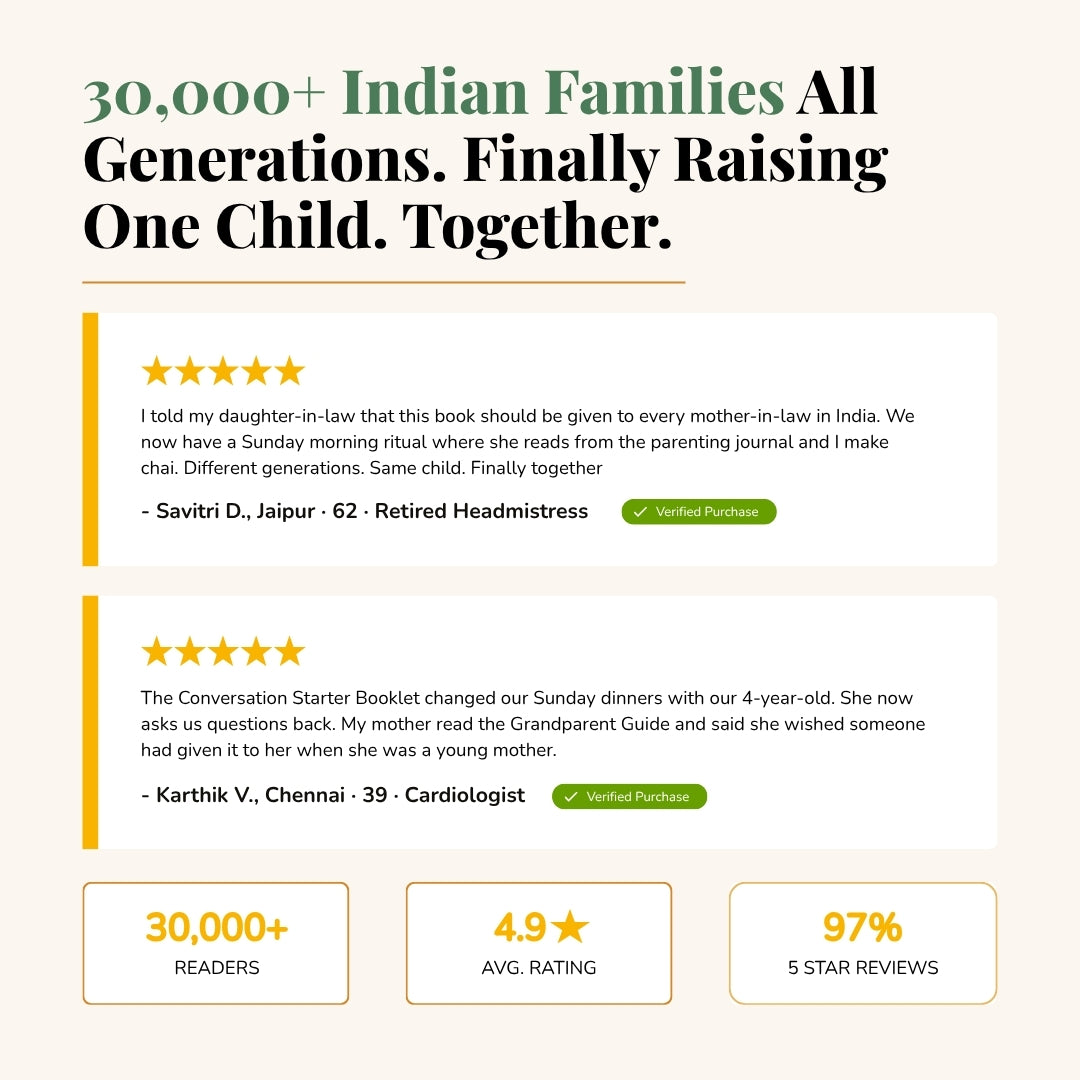Click the checkmark in Karthik's Verified Purchase badge
This screenshot has height=1080, width=1080.
coord(571,797)
